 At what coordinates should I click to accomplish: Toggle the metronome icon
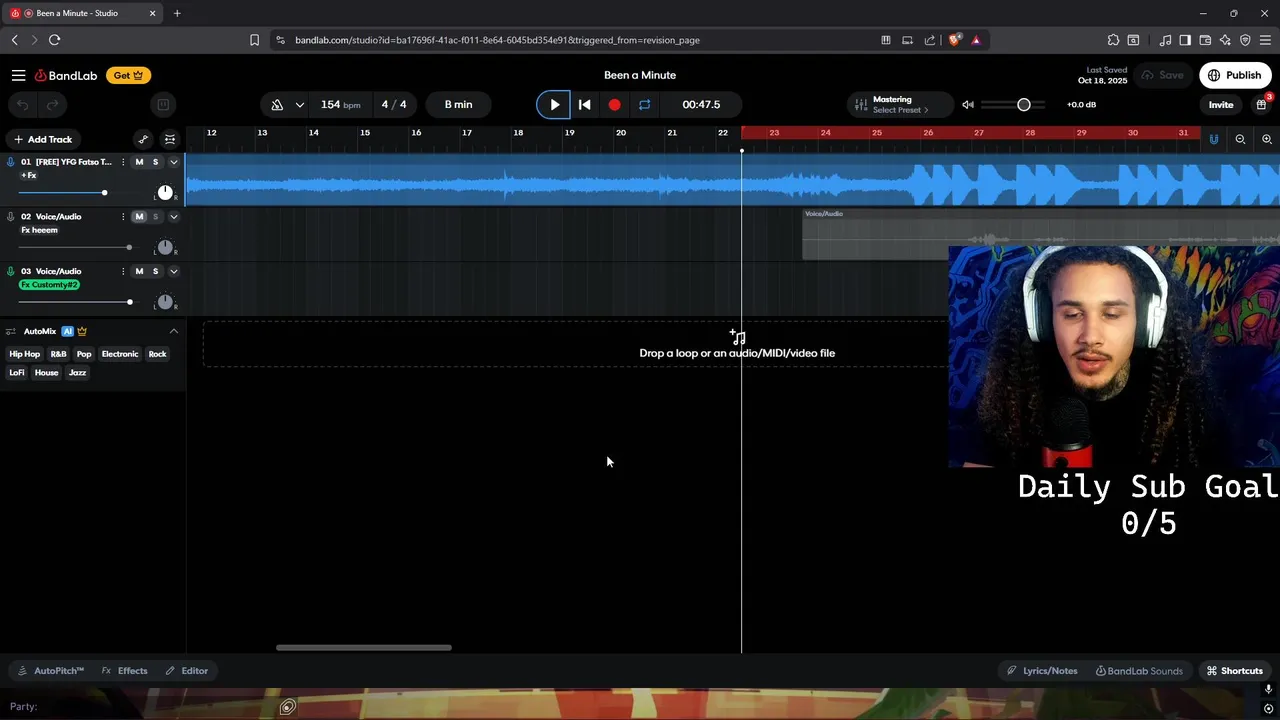tap(277, 104)
